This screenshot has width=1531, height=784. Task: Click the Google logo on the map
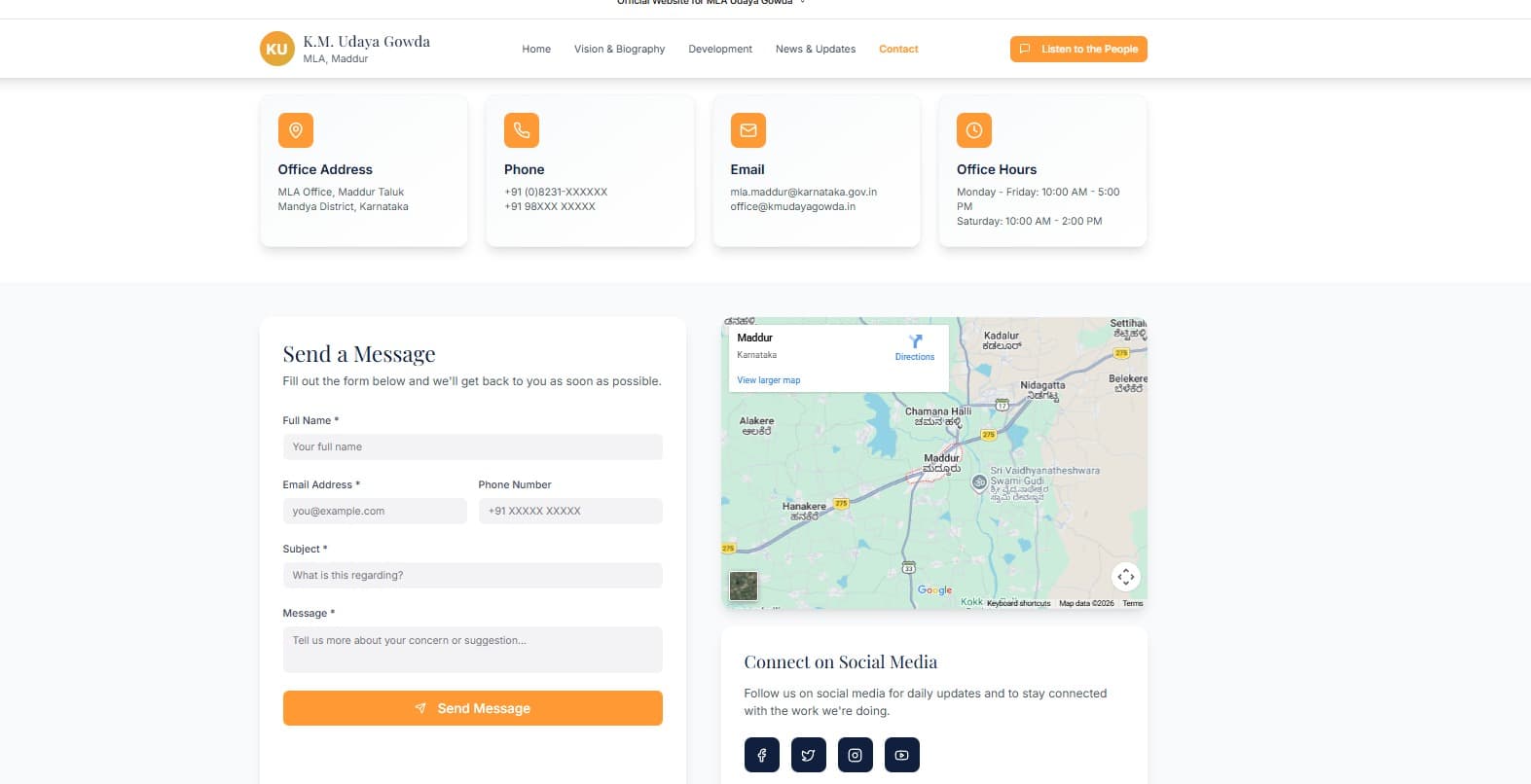coord(935,590)
